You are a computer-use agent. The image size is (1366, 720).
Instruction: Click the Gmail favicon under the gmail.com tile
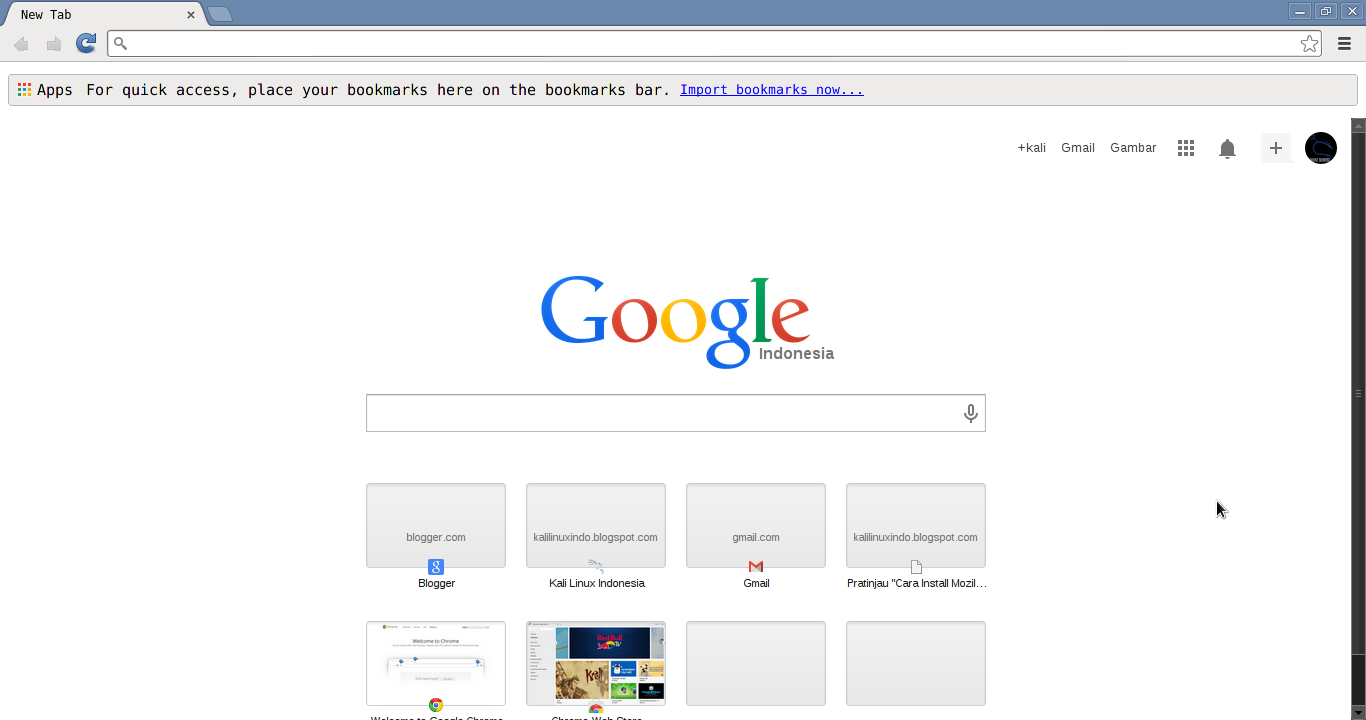click(756, 567)
